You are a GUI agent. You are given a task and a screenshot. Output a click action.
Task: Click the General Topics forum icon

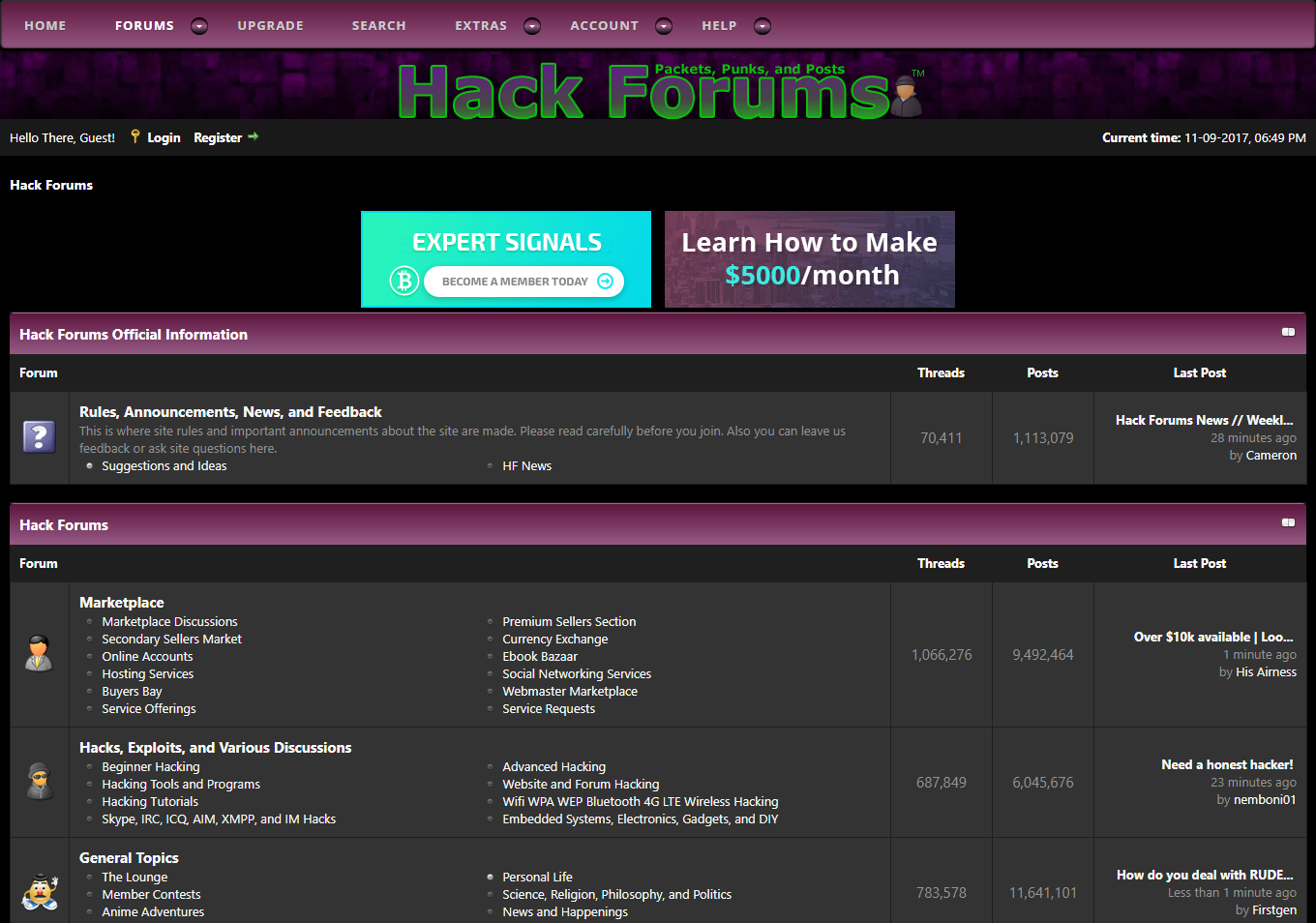point(40,891)
